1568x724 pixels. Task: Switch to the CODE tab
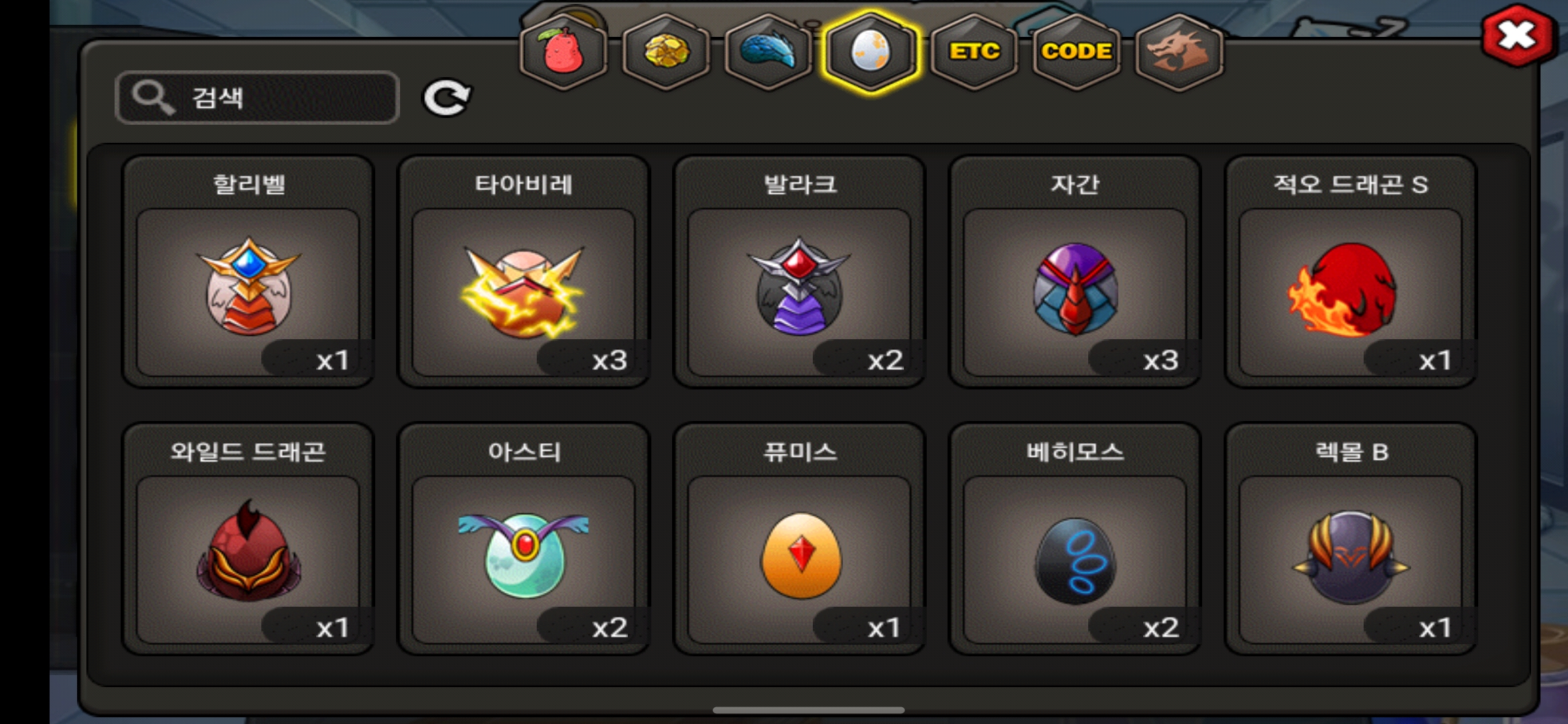1077,51
